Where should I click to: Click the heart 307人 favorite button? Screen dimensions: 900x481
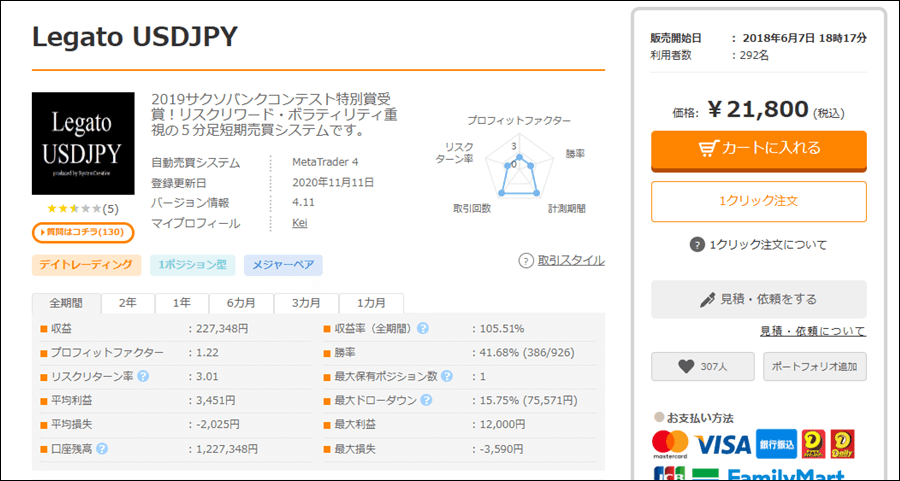[703, 366]
